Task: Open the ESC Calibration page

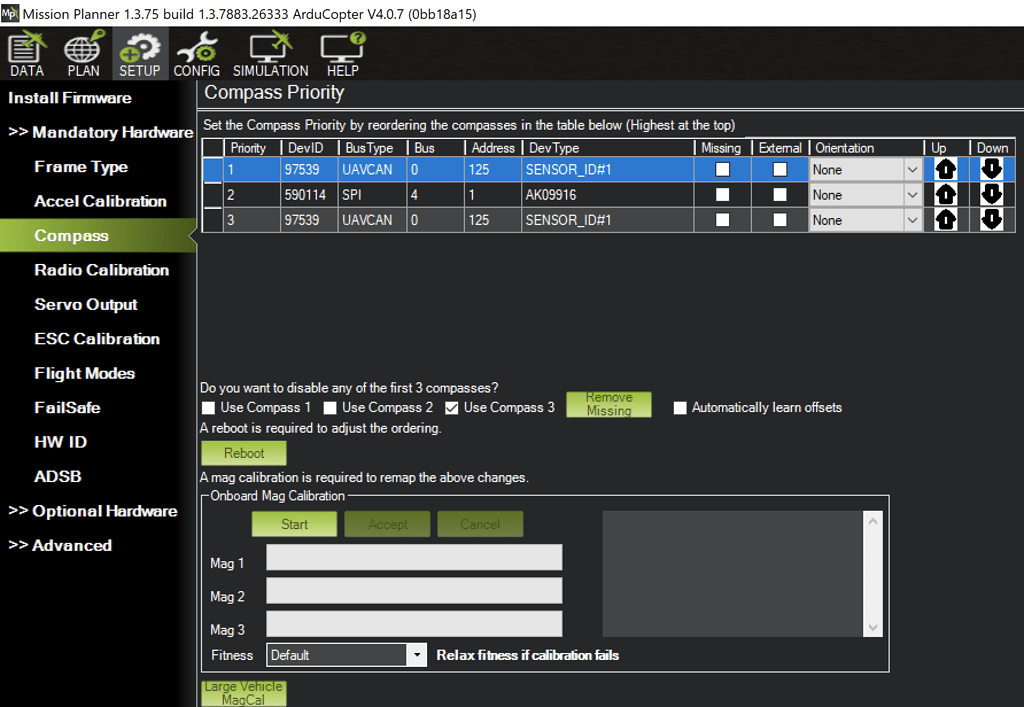Action: coord(95,339)
